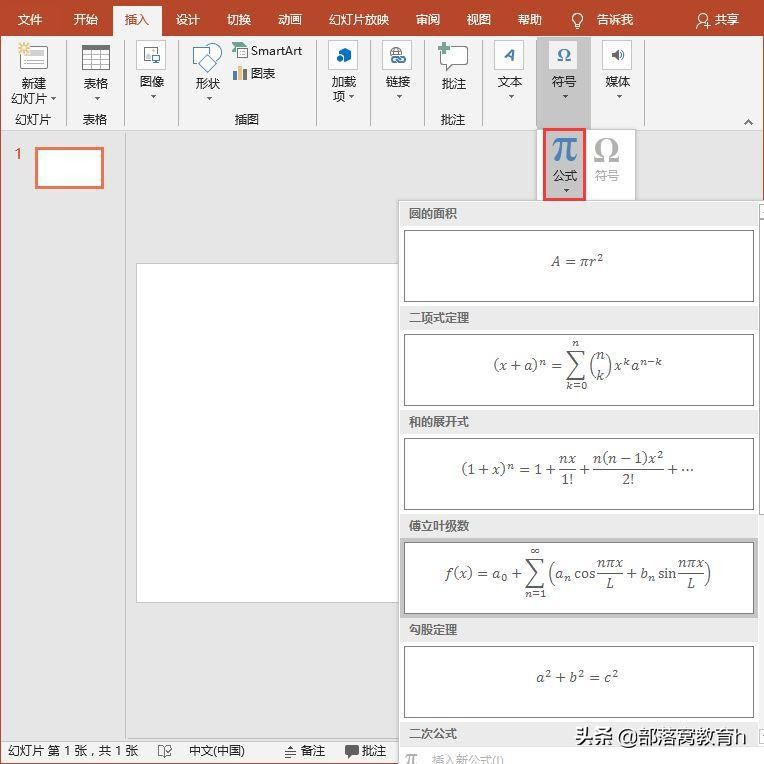
Task: Expand the Table dropdown arrow
Action: click(x=97, y=99)
